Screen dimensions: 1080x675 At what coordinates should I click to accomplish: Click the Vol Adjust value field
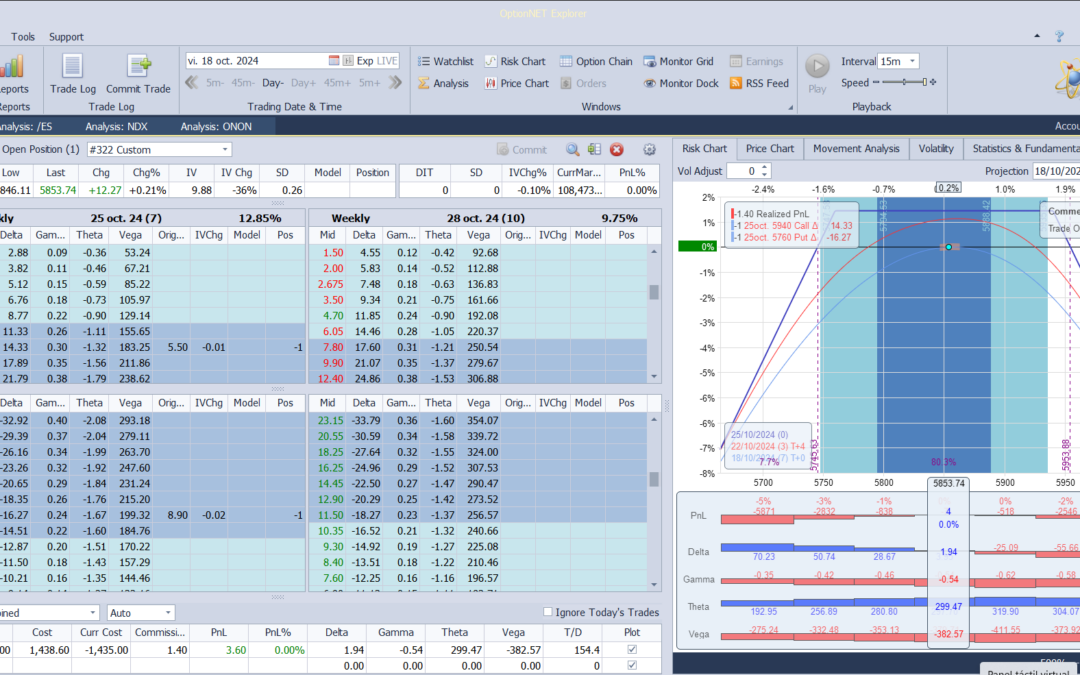[743, 171]
